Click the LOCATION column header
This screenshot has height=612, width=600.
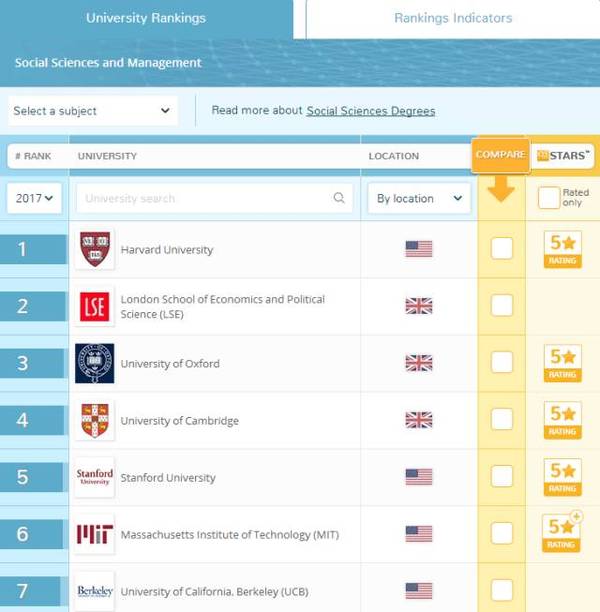coord(394,156)
